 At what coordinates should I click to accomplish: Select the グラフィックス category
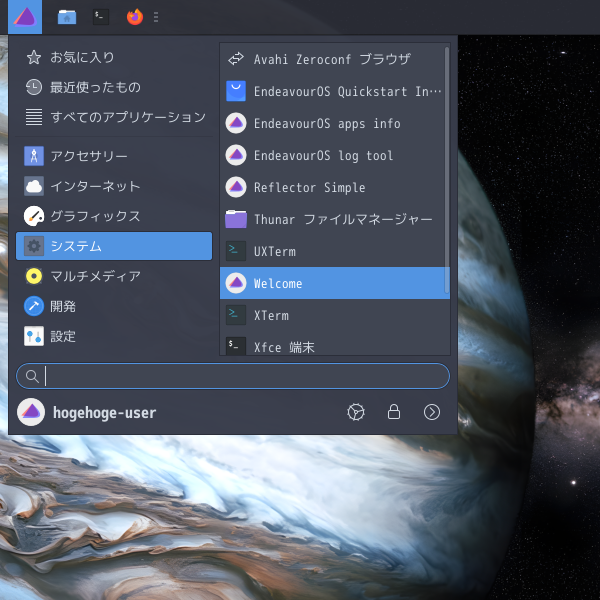click(x=114, y=216)
